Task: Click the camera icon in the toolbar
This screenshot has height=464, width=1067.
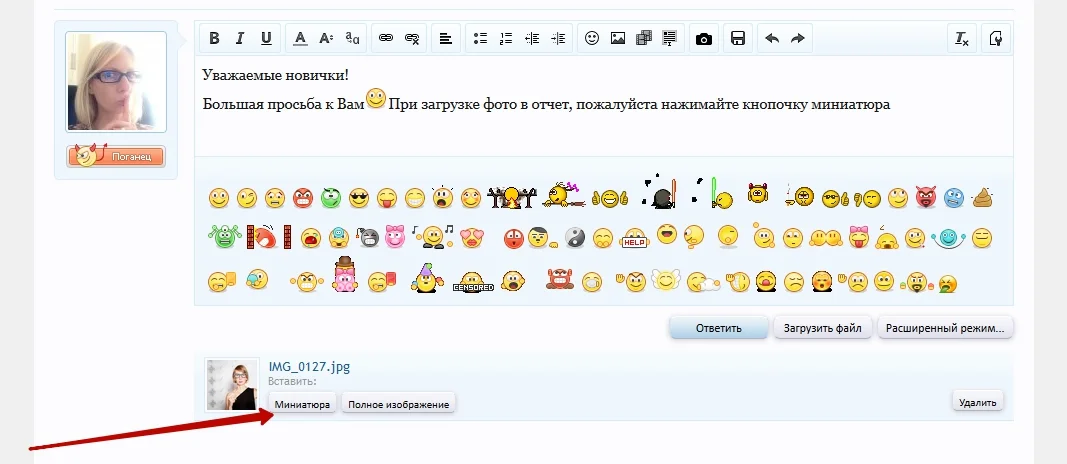Action: coord(704,38)
